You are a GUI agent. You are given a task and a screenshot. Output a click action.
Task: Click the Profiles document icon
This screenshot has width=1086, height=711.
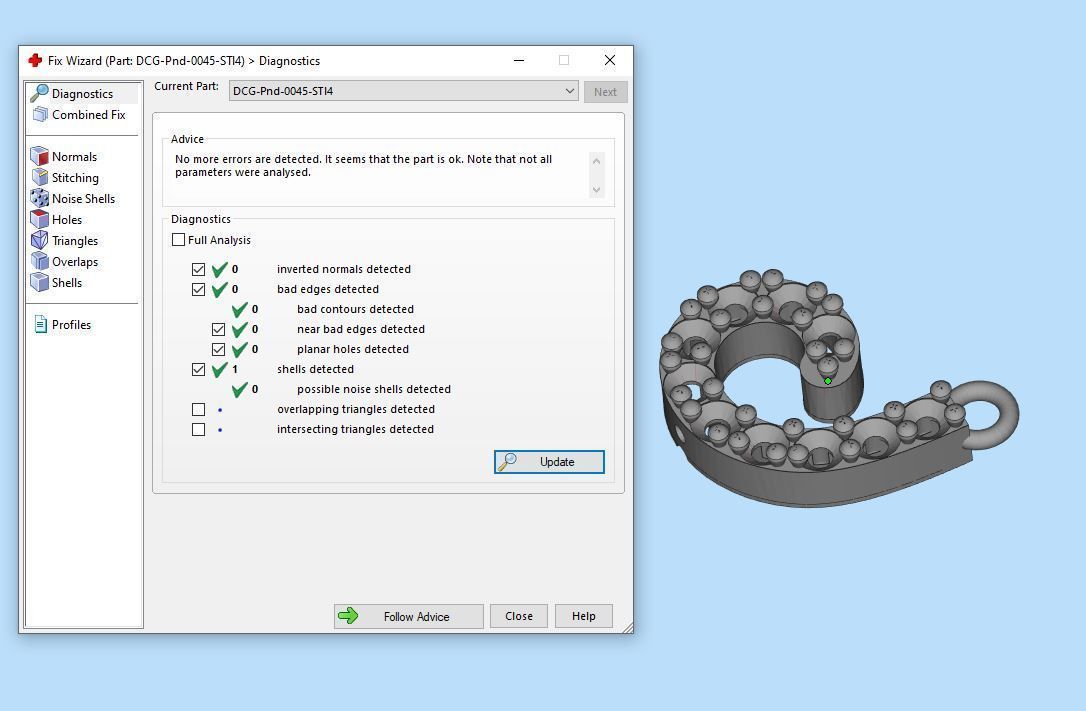41,324
